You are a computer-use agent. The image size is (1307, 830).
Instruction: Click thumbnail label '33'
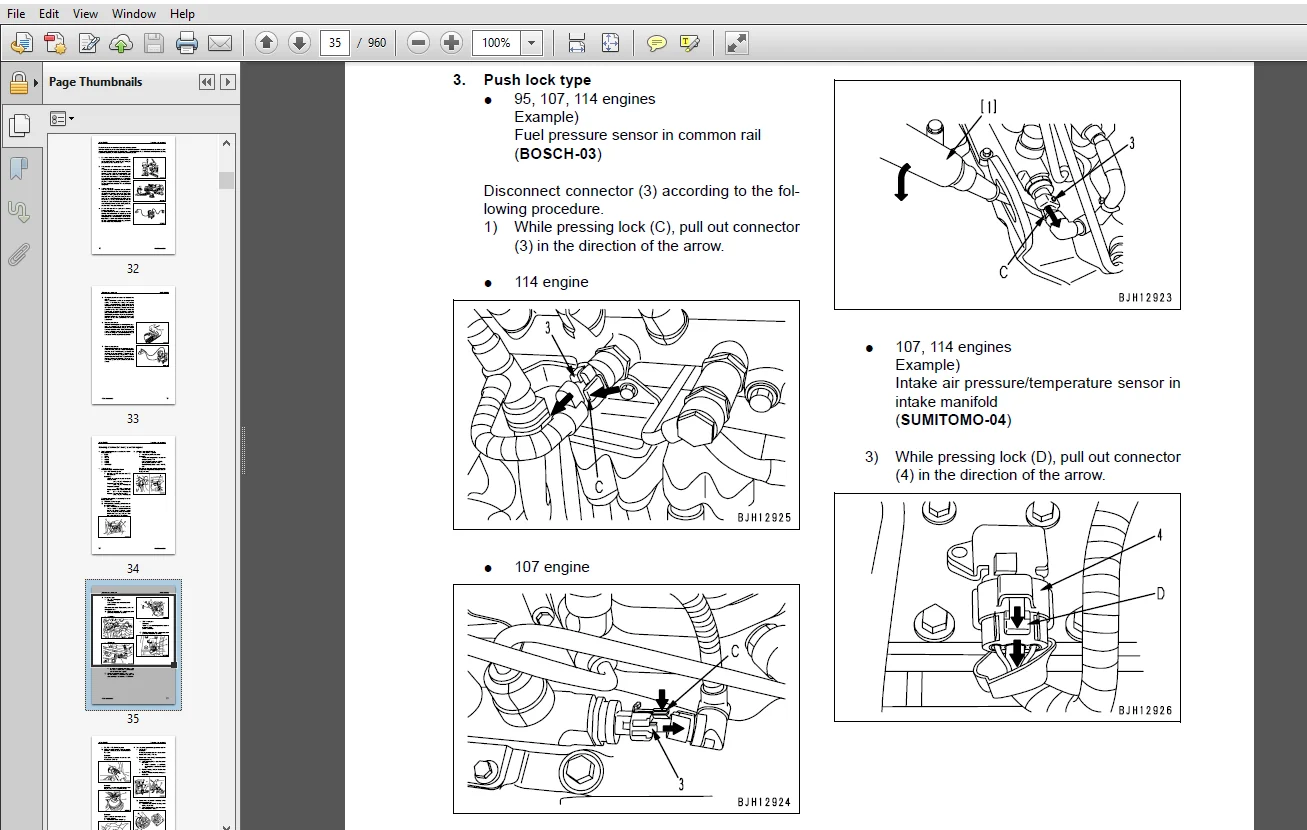pyautogui.click(x=133, y=418)
